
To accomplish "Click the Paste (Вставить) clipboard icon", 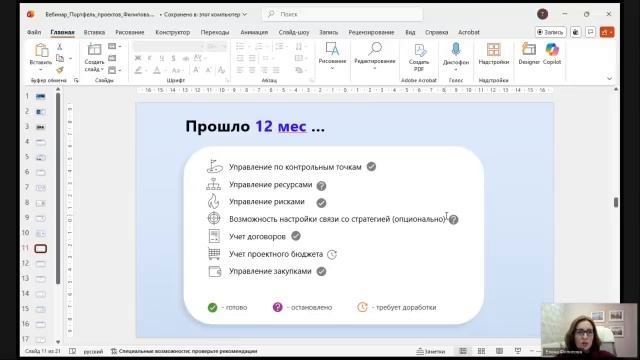I will pos(41,51).
